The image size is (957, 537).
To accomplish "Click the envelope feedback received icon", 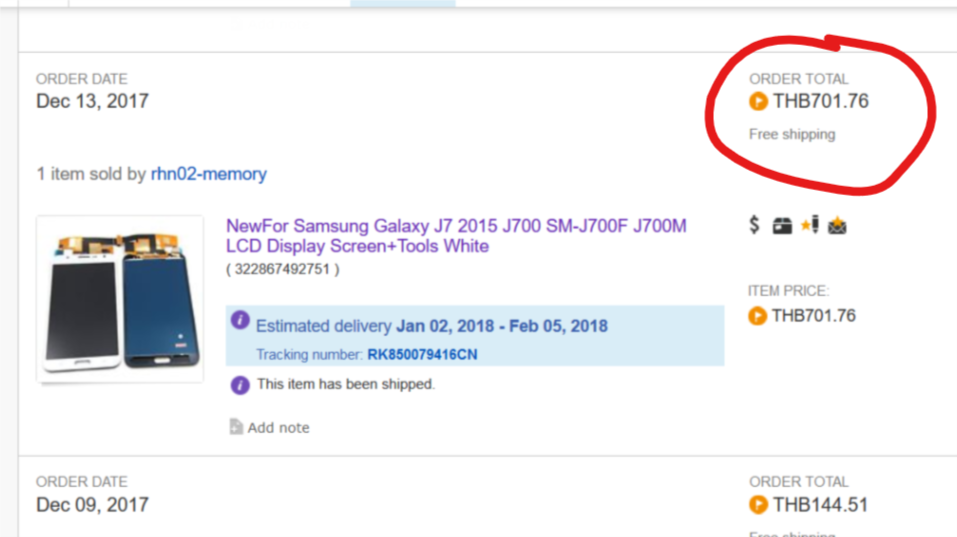I will tap(837, 226).
